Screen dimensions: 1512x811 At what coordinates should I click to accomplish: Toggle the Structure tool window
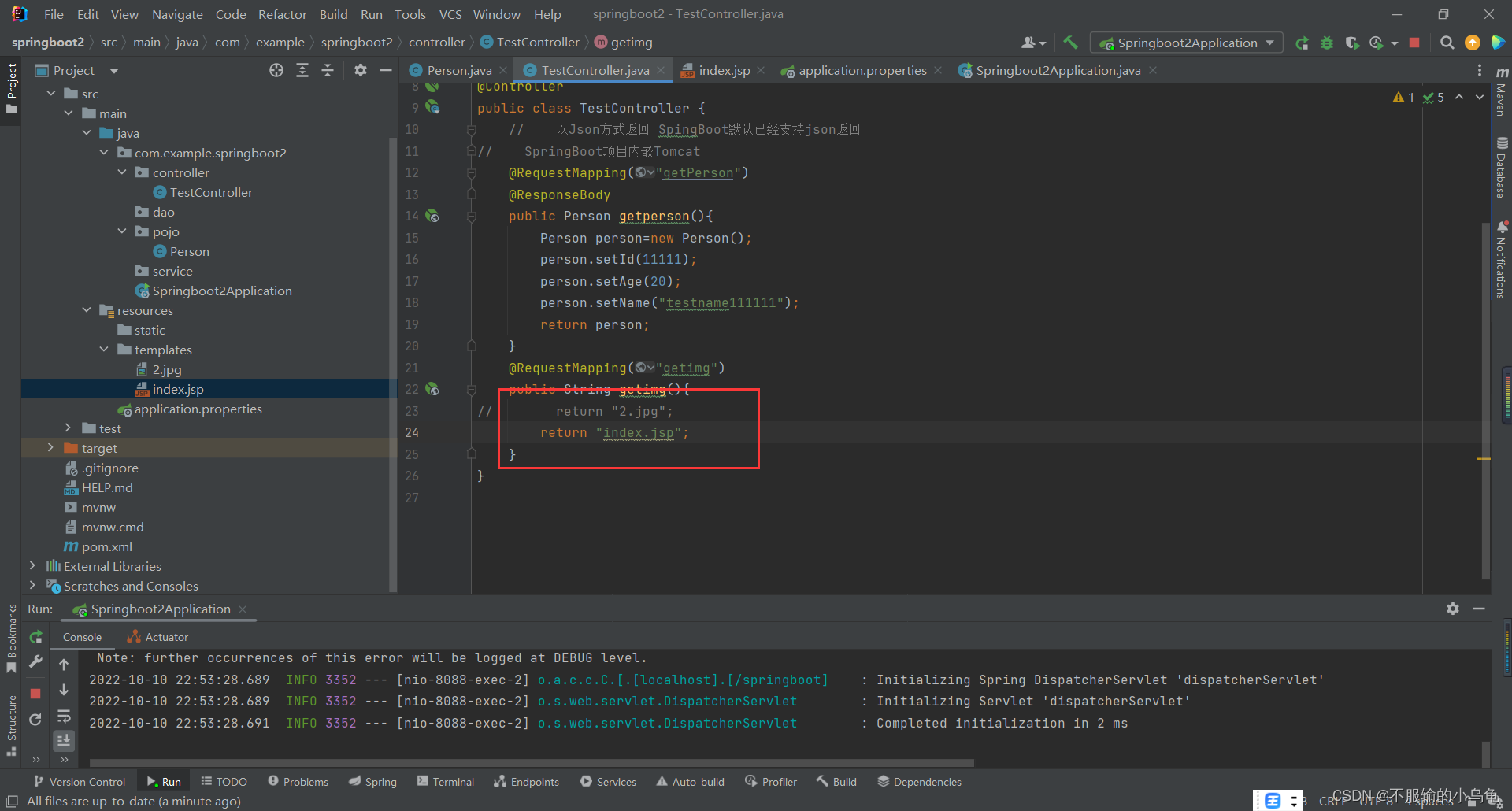coord(11,725)
